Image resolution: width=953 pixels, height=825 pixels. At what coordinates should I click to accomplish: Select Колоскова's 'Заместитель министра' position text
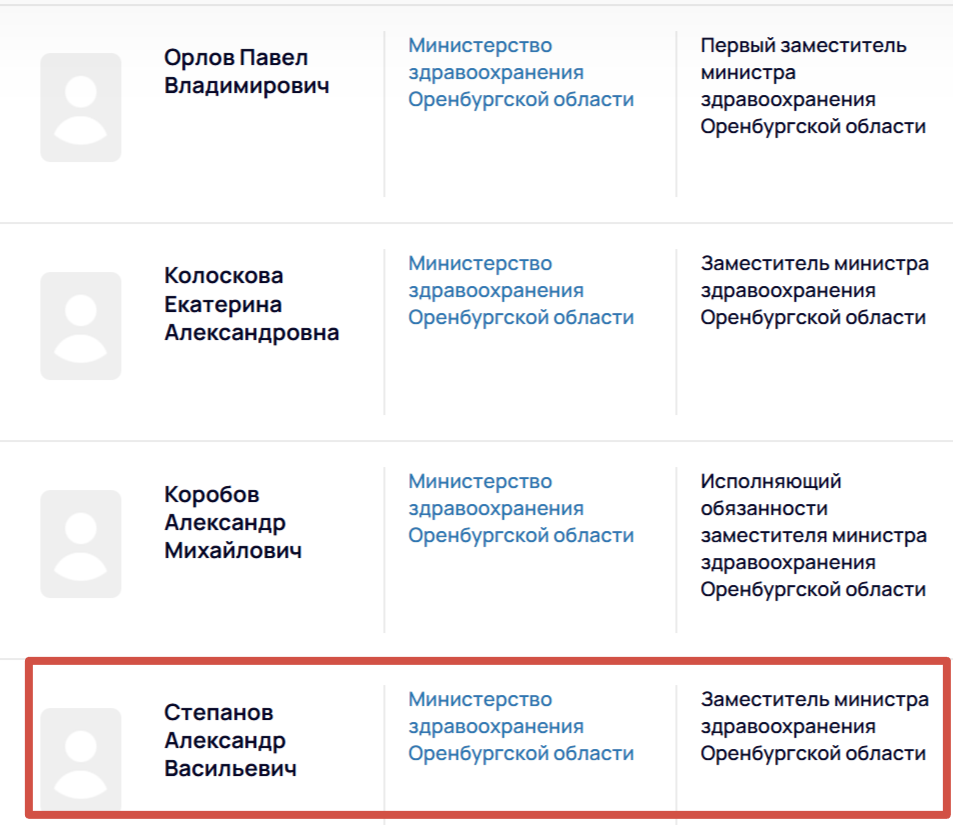[x=813, y=290]
